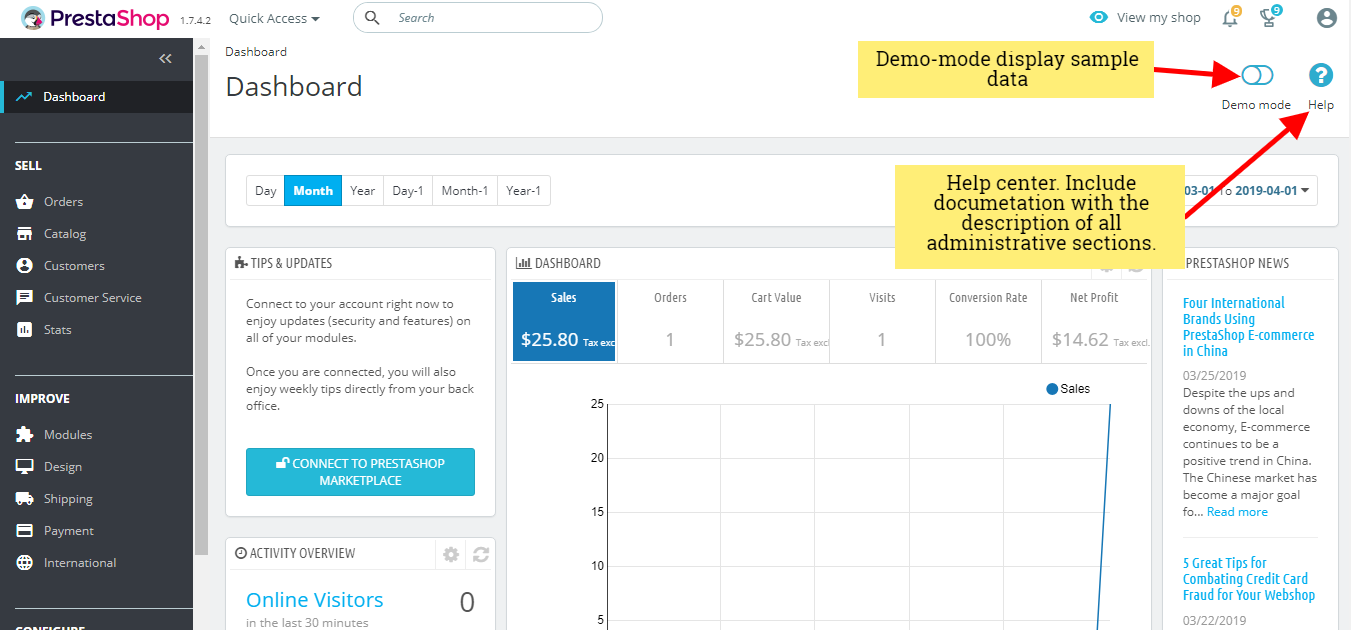1351x630 pixels.
Task: Select the Visits metric tile
Action: [882, 322]
